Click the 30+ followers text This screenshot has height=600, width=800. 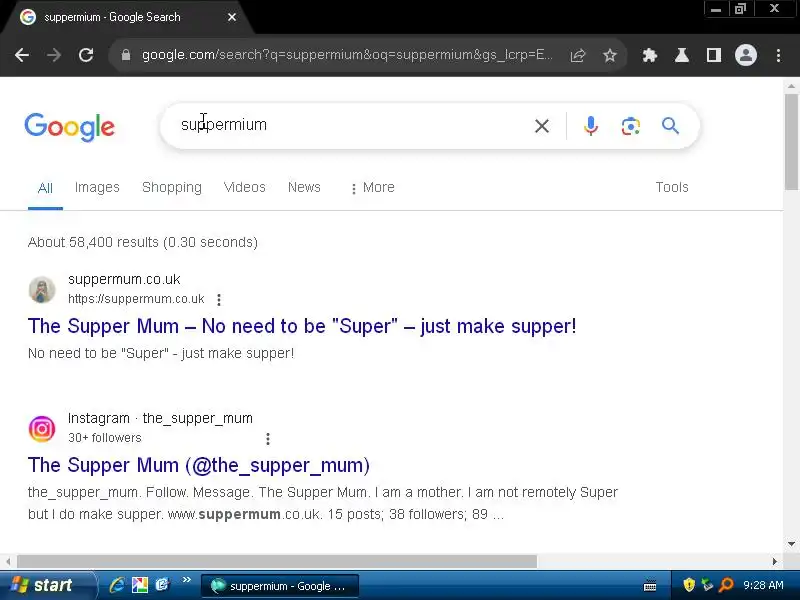pyautogui.click(x=105, y=438)
